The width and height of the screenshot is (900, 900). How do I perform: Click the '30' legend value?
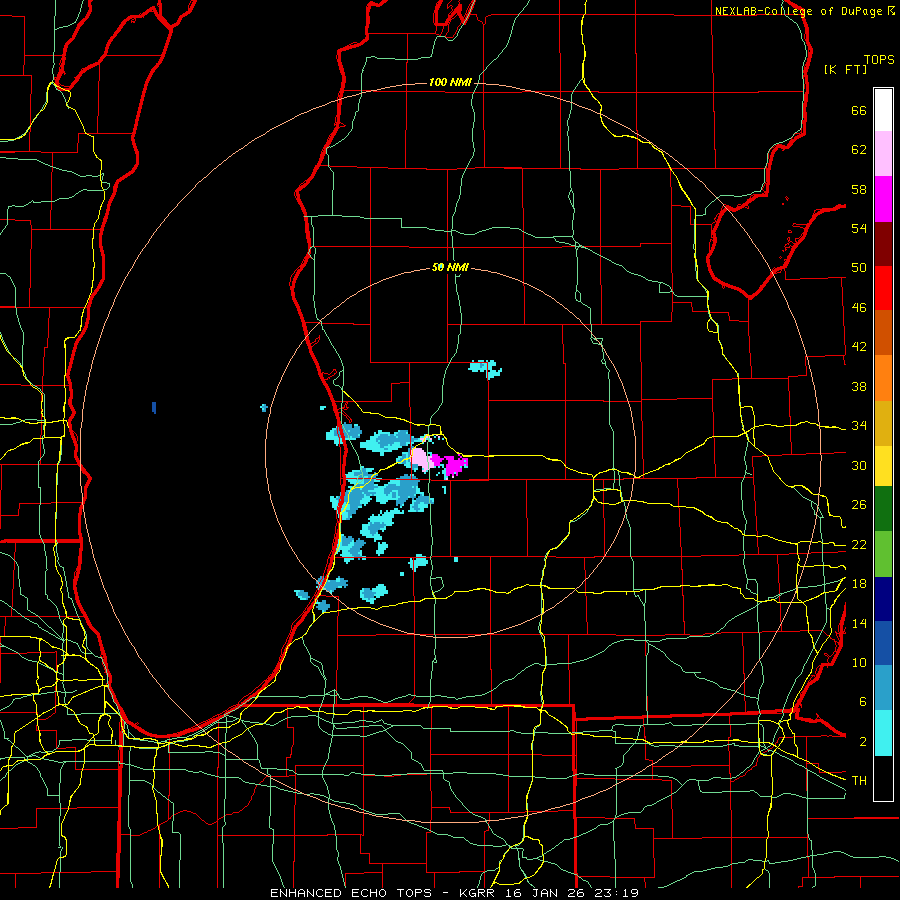[x=859, y=465]
